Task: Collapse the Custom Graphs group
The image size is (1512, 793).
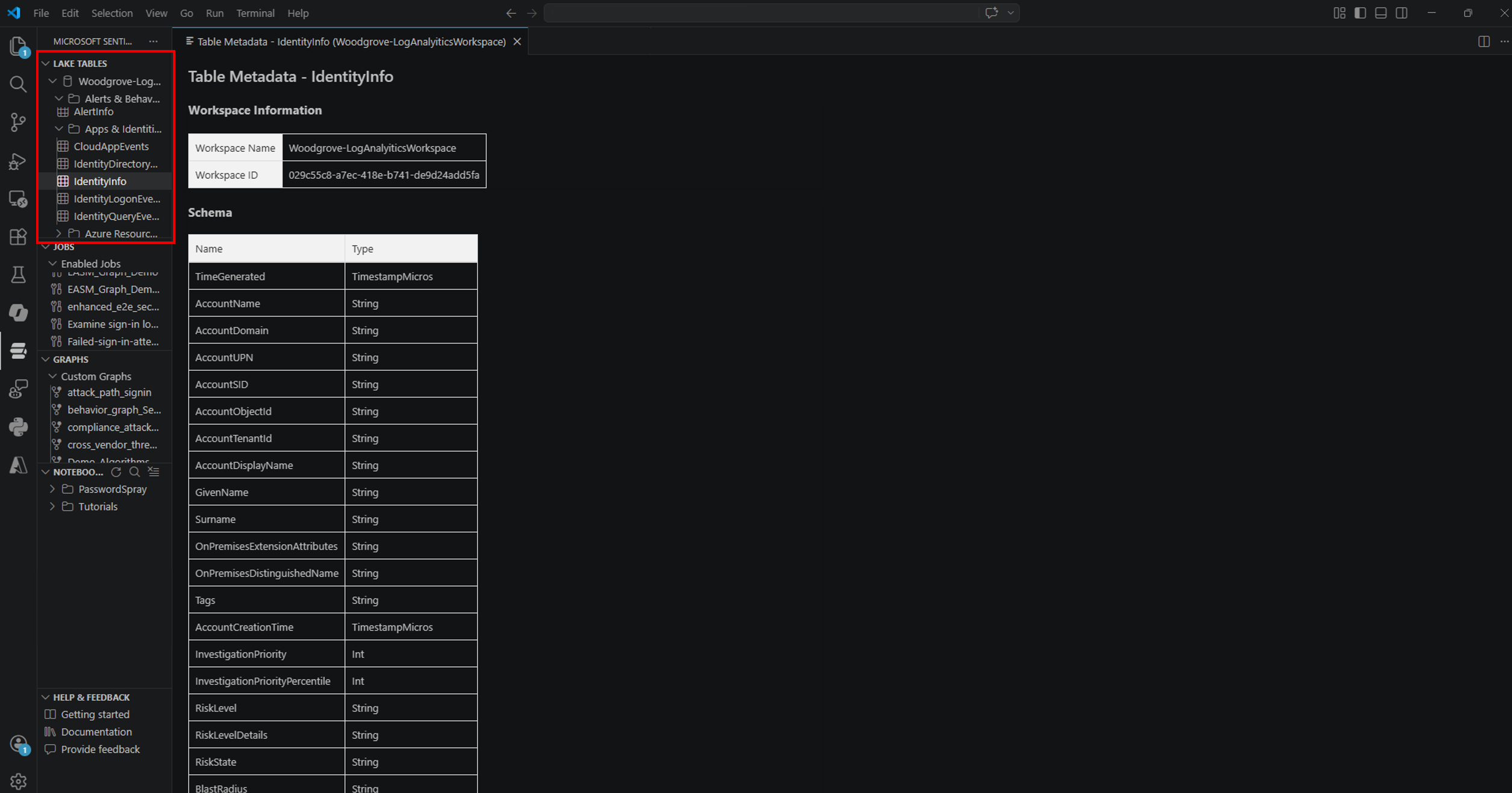Action: coord(53,376)
